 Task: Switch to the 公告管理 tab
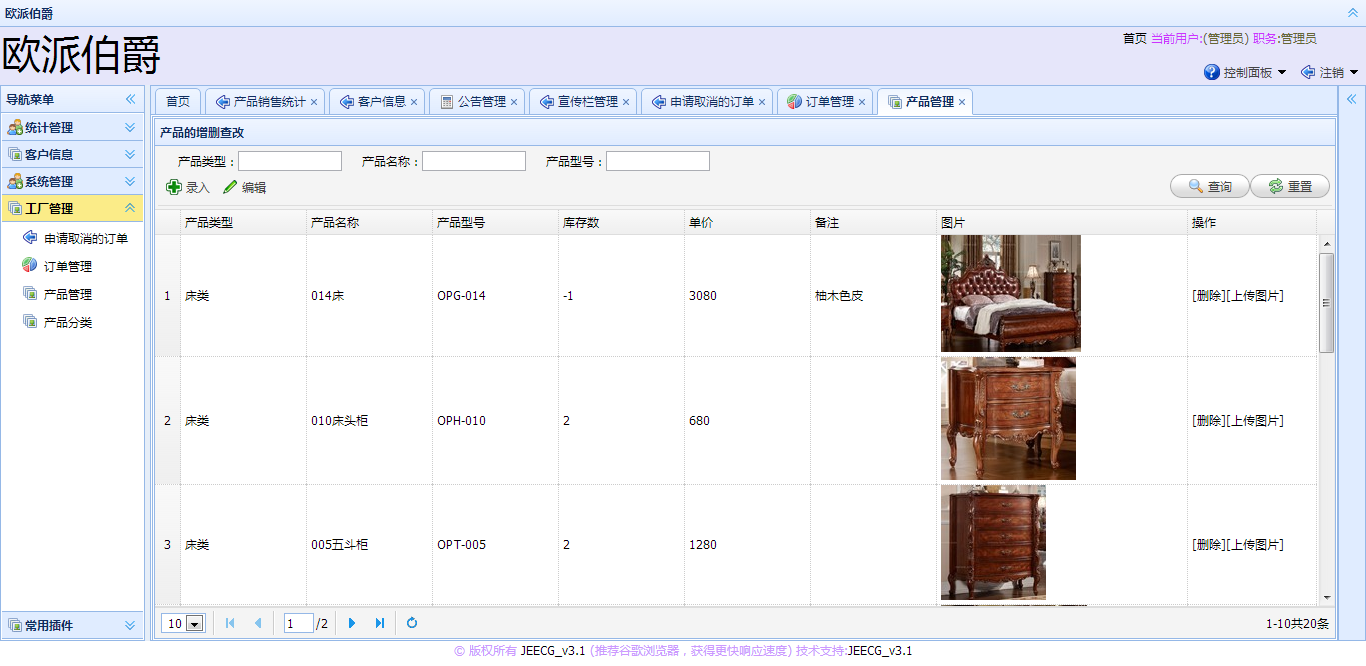pos(481,102)
